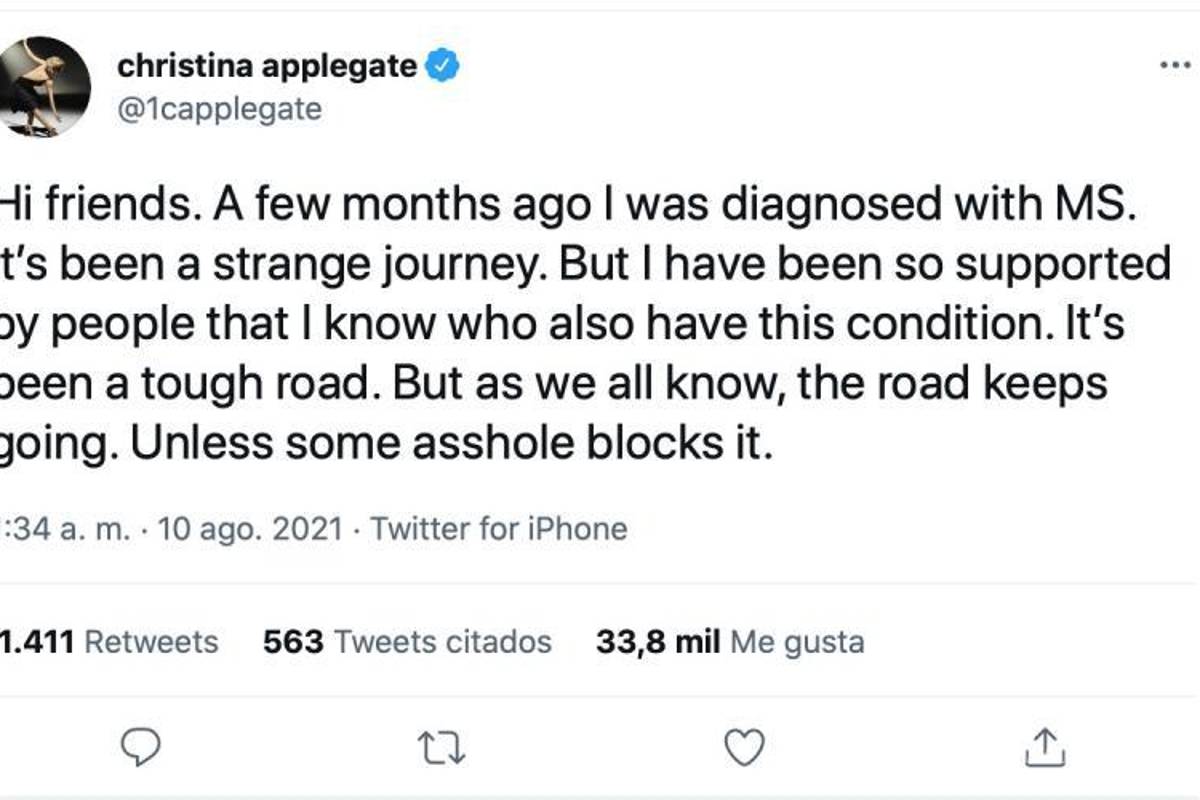The width and height of the screenshot is (1200, 800).
Task: Open the @1capplegate profile handle
Action: coord(218,110)
